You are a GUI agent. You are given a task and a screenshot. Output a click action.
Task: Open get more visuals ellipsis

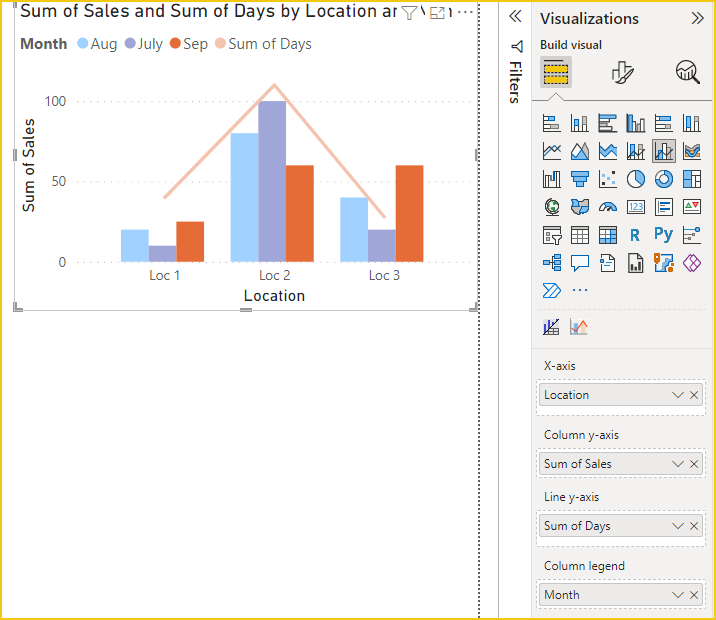(x=579, y=290)
